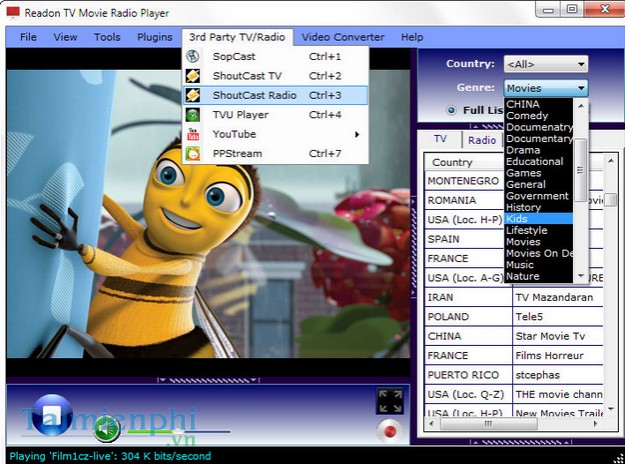Choose TVU Player menu entry

click(275, 115)
